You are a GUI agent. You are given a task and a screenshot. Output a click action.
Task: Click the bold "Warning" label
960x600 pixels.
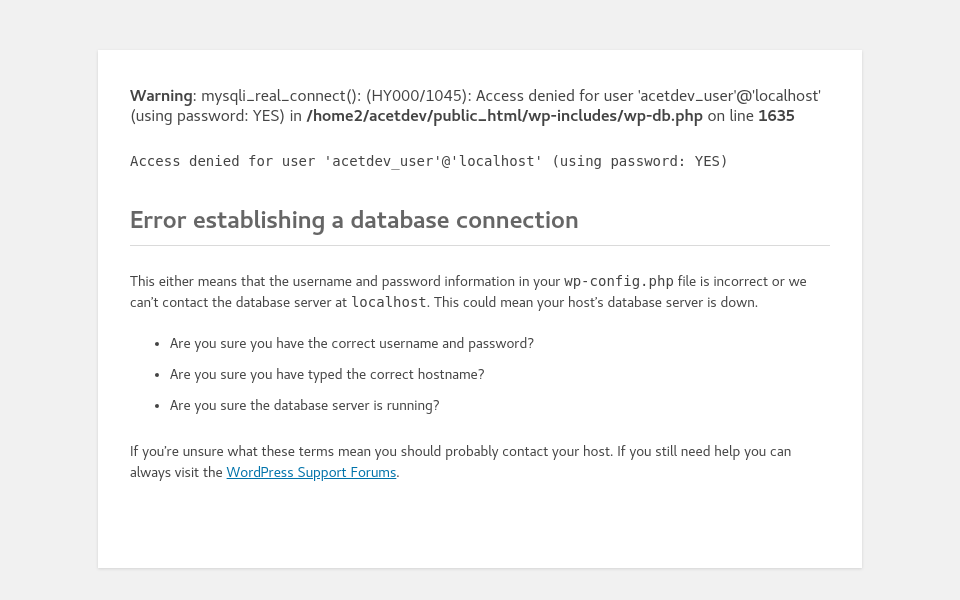click(161, 96)
